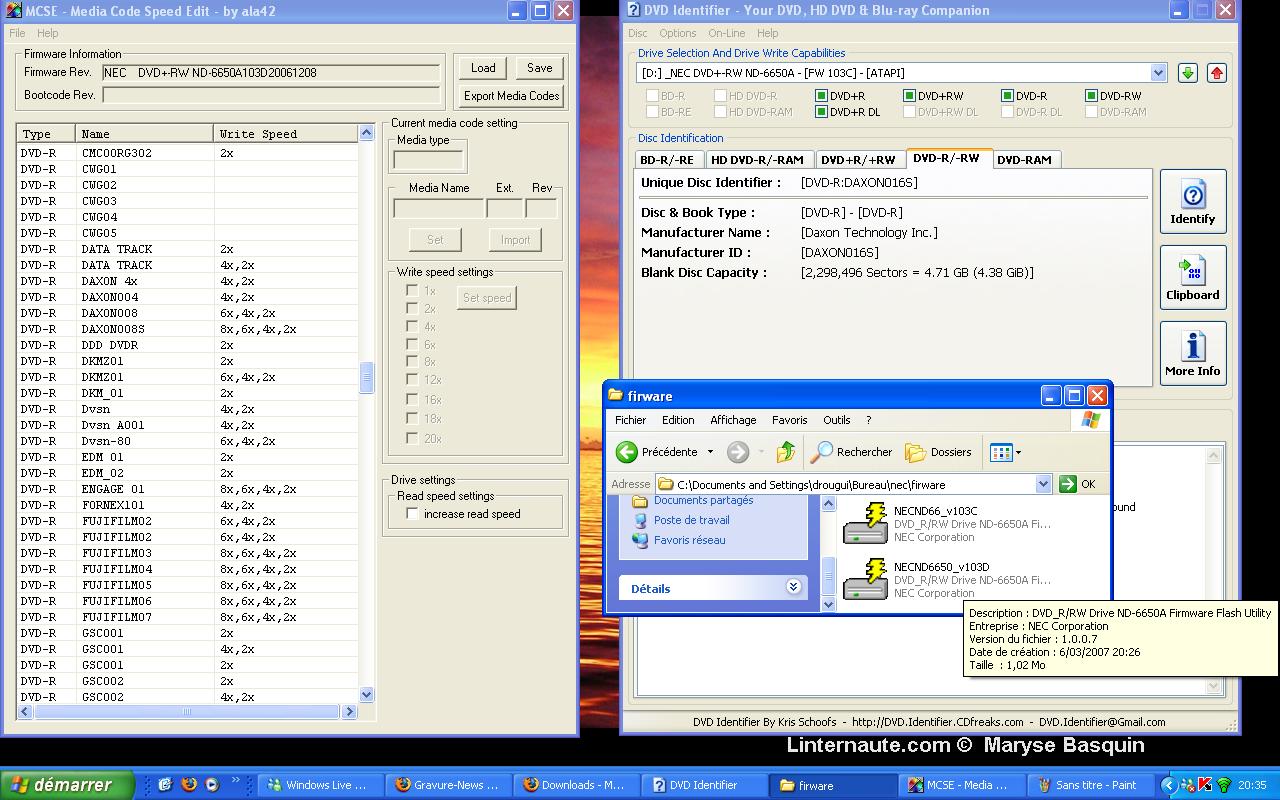This screenshot has width=1280, height=800.
Task: Switch to DVD-RAM tab
Action: tap(1024, 160)
